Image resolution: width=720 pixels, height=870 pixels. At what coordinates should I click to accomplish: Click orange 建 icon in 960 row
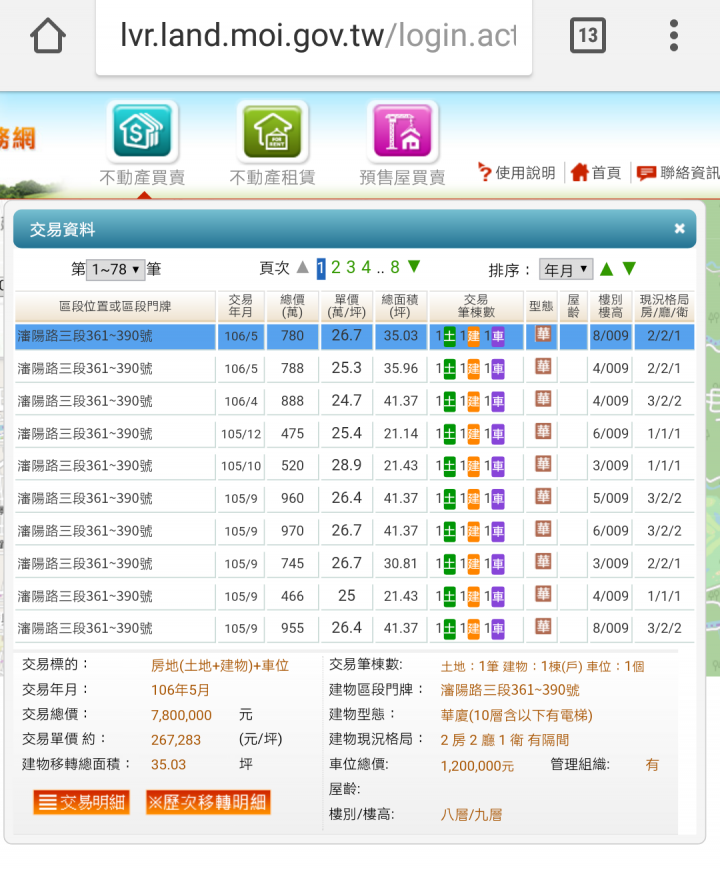coord(474,498)
